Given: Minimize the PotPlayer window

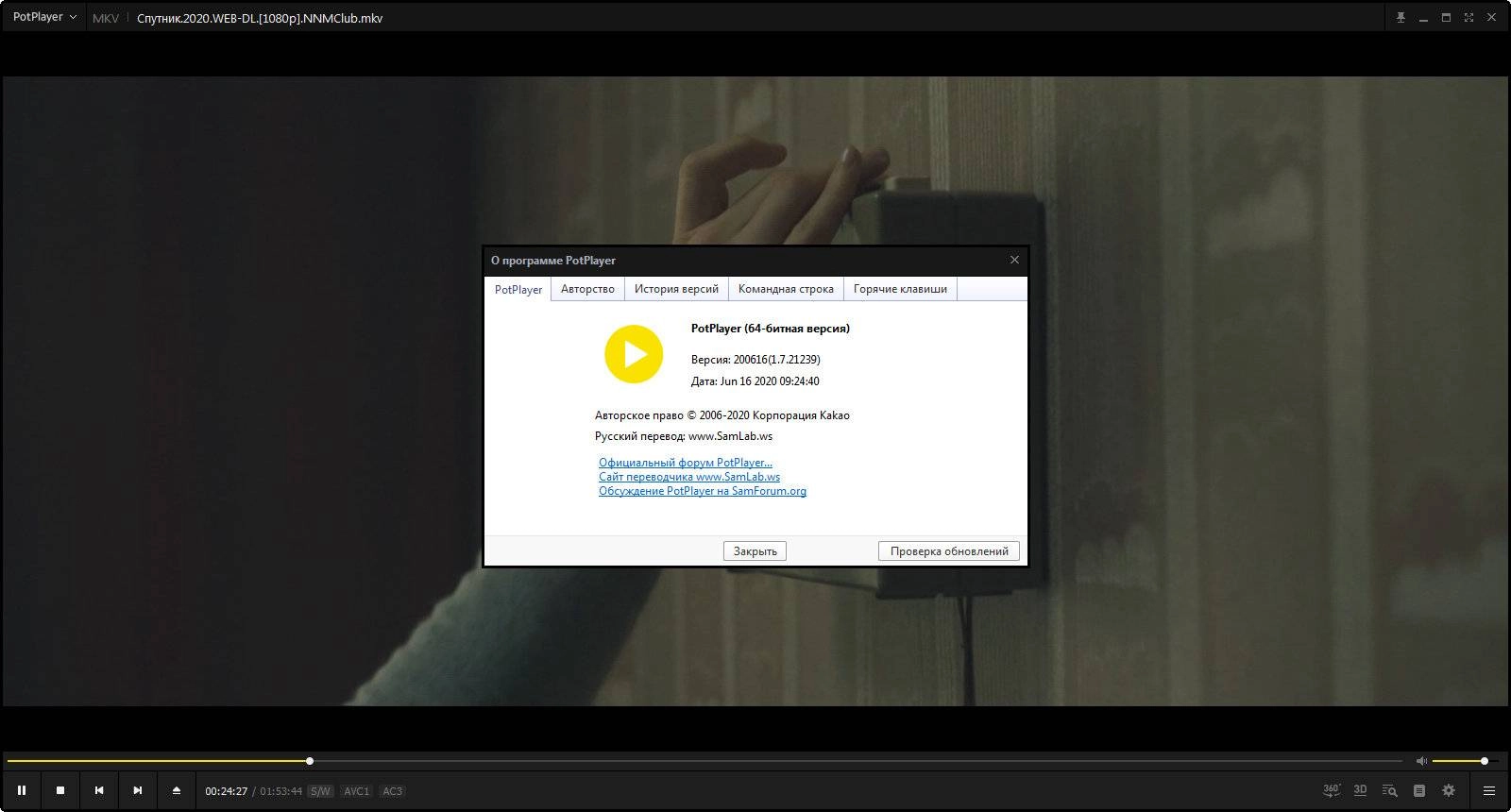Looking at the screenshot, I should pyautogui.click(x=1423, y=18).
